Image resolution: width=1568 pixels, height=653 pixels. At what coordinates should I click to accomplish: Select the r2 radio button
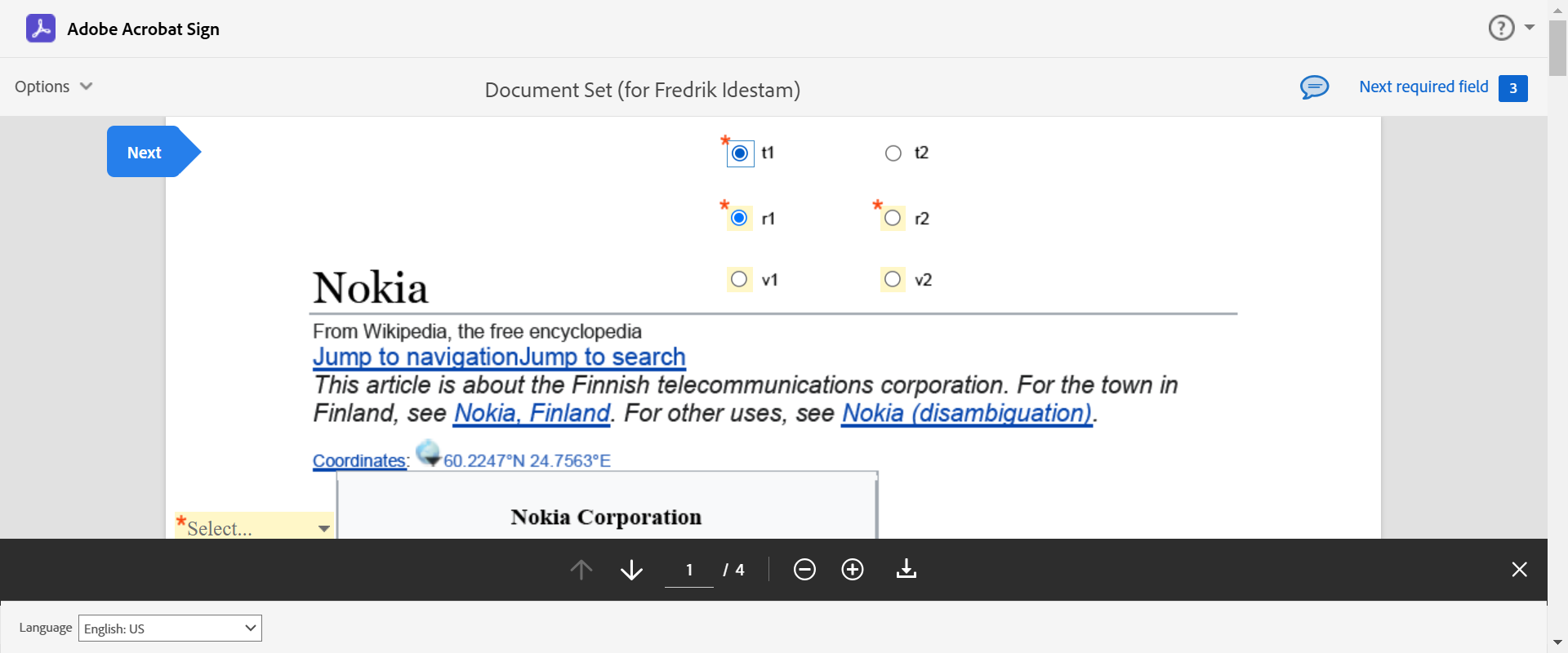tap(893, 218)
